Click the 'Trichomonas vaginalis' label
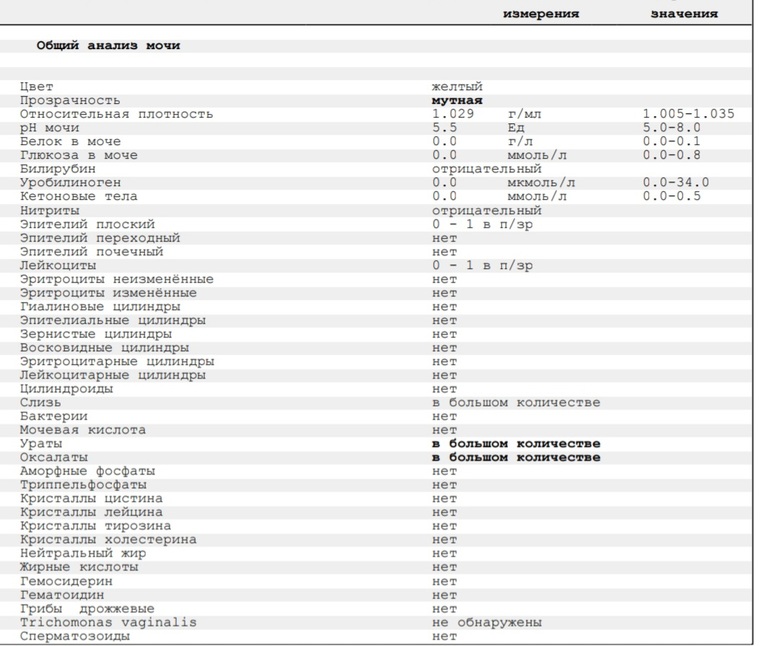770x646 pixels. [108, 622]
